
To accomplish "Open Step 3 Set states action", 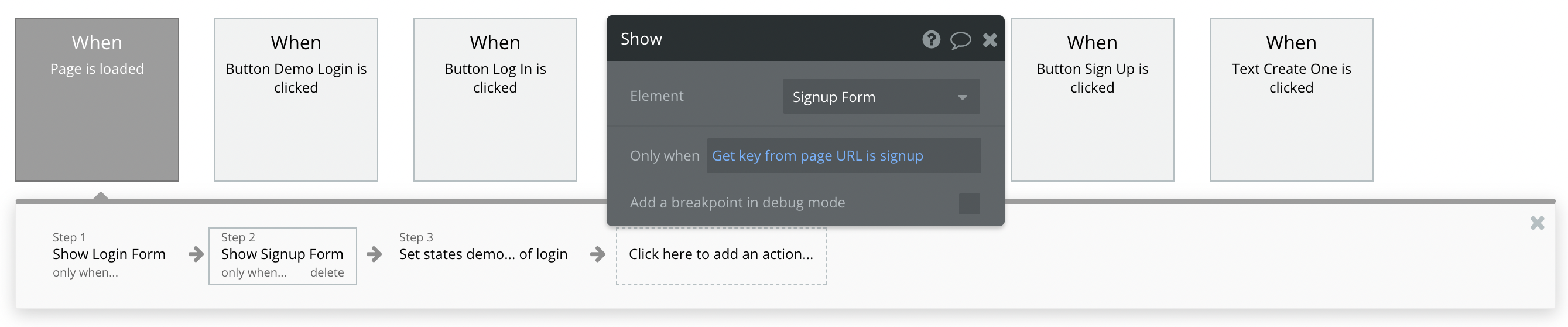I will (x=482, y=254).
